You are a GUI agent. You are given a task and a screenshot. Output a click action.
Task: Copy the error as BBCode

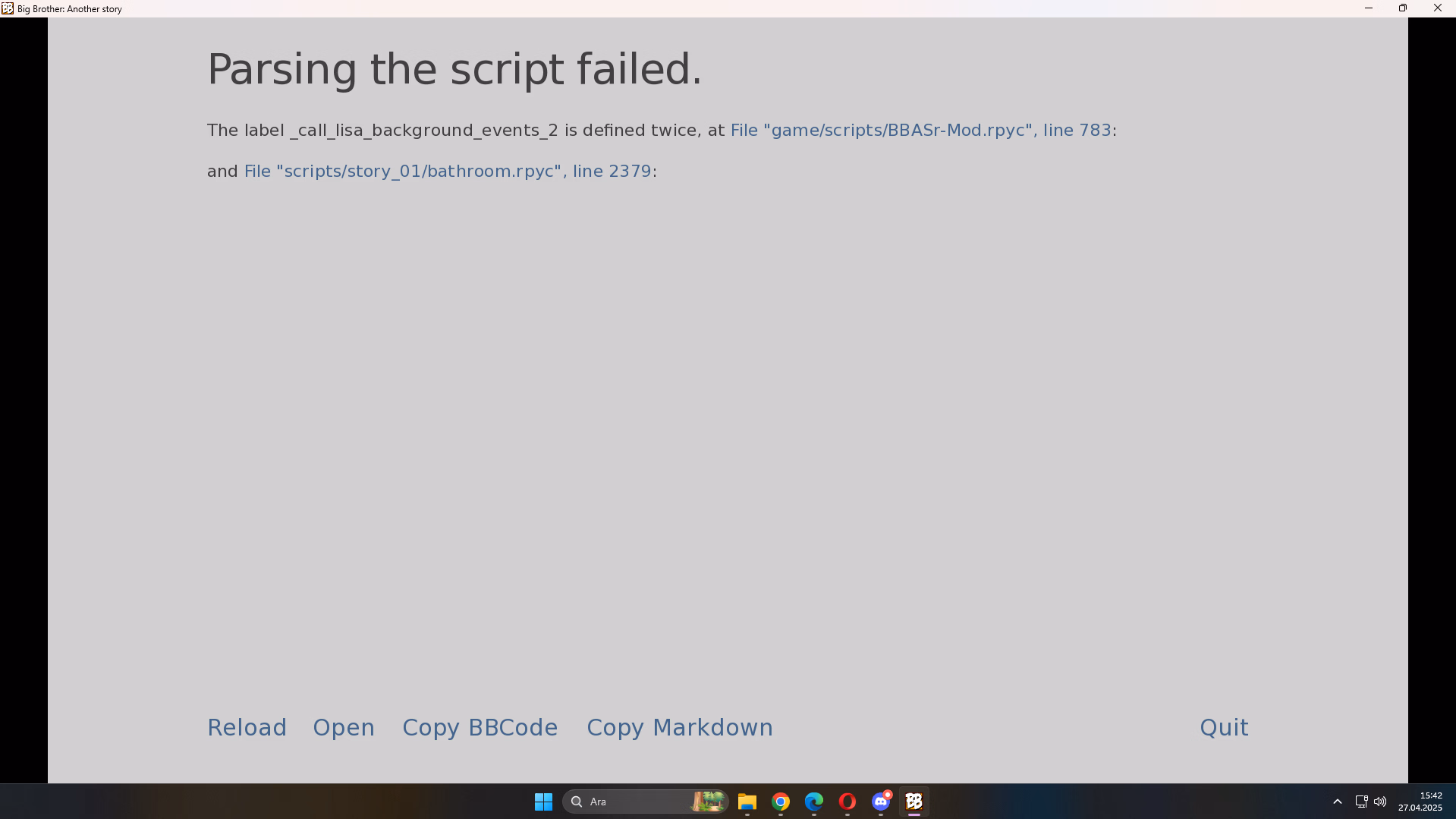[x=480, y=728]
